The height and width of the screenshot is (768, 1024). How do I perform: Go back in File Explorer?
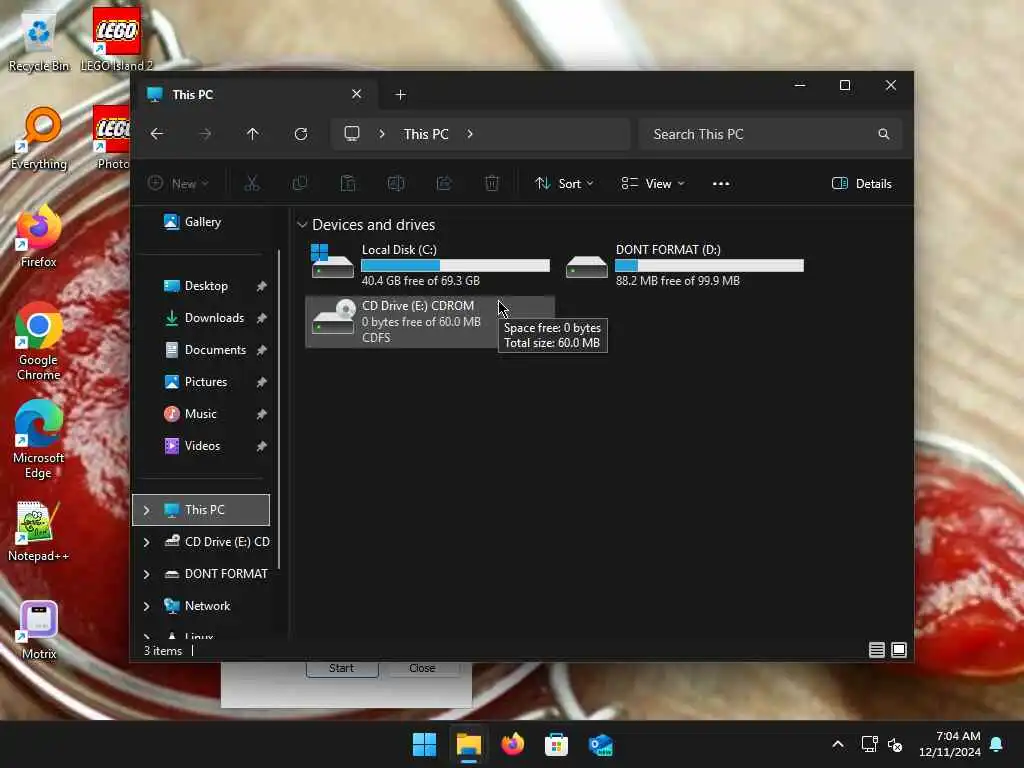pos(157,134)
